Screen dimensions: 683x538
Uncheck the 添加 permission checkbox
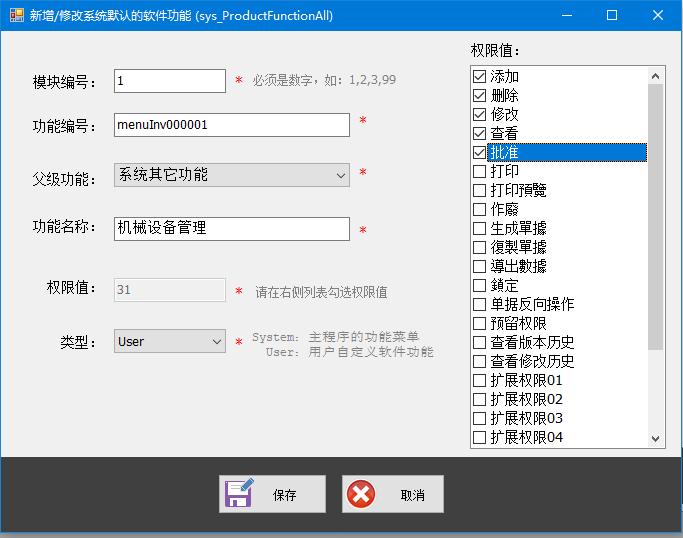pos(480,77)
